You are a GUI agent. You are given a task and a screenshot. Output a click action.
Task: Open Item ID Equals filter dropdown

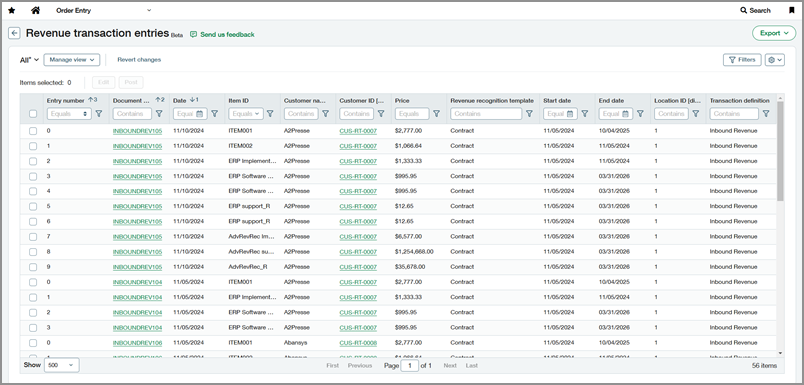(246, 114)
